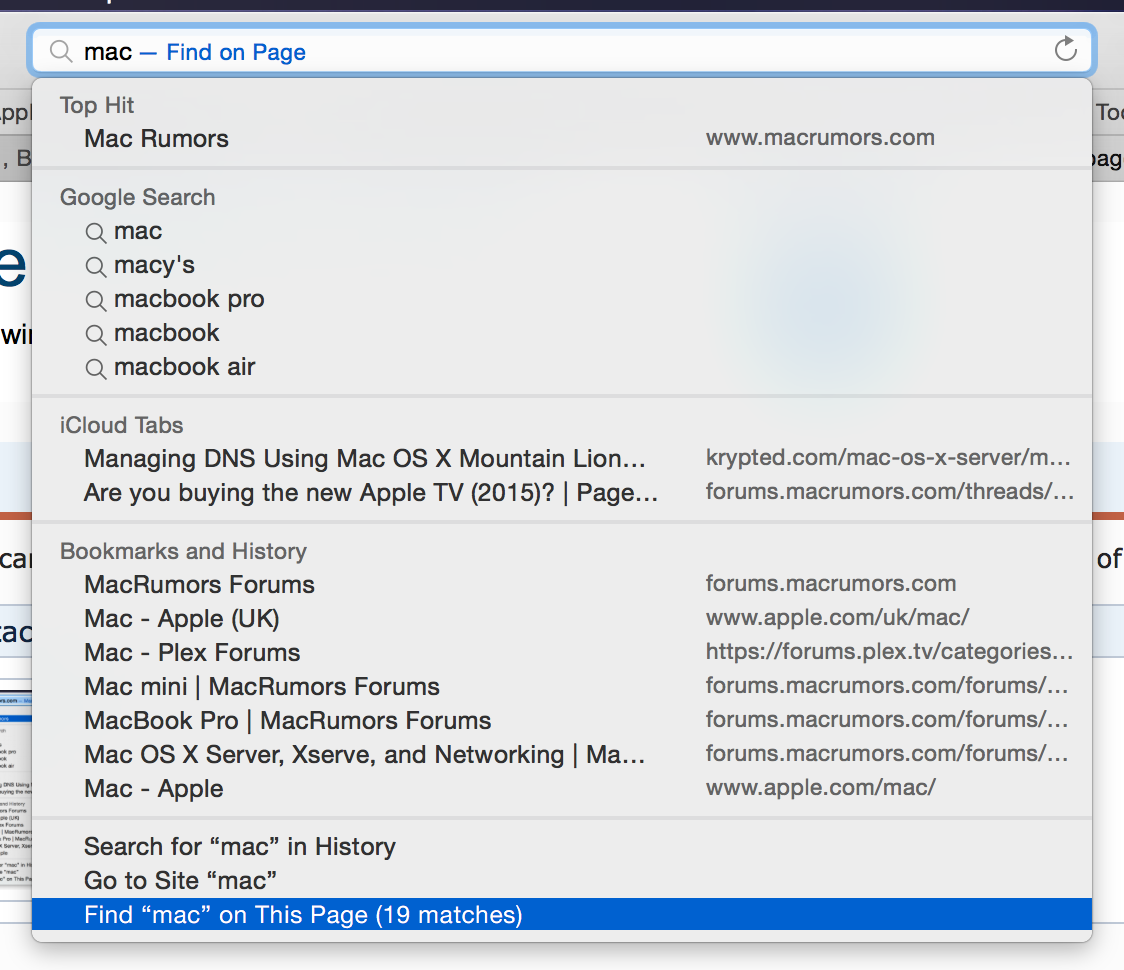Viewport: 1124px width, 970px height.
Task: Choose the 'macbook air' search suggestion
Action: pyautogui.click(x=561, y=367)
